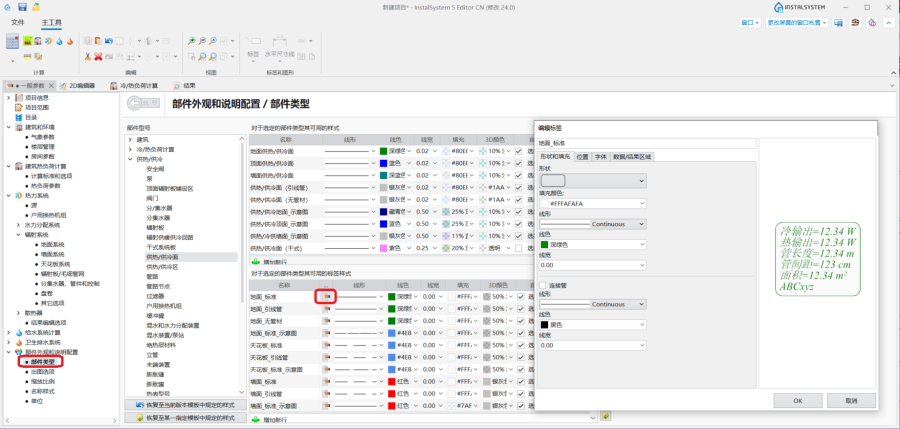Switch to the 2D编辑器 tab
Screen dimensions: 900x429
click(77, 86)
